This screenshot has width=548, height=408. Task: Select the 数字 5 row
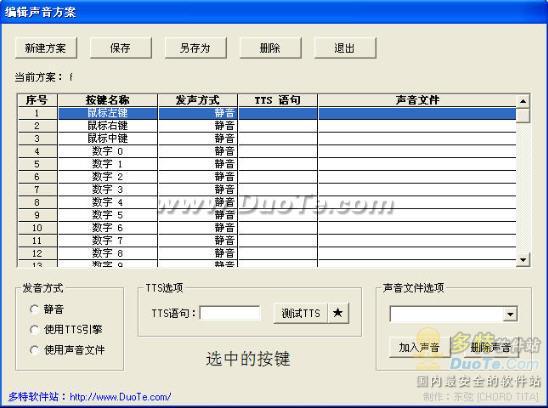[267, 215]
